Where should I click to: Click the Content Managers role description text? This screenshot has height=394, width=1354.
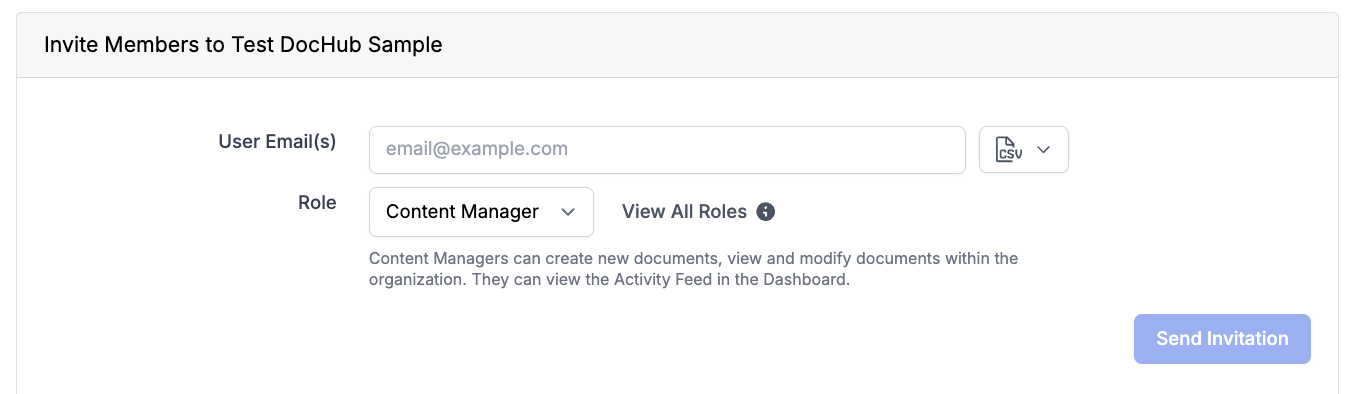pos(693,269)
